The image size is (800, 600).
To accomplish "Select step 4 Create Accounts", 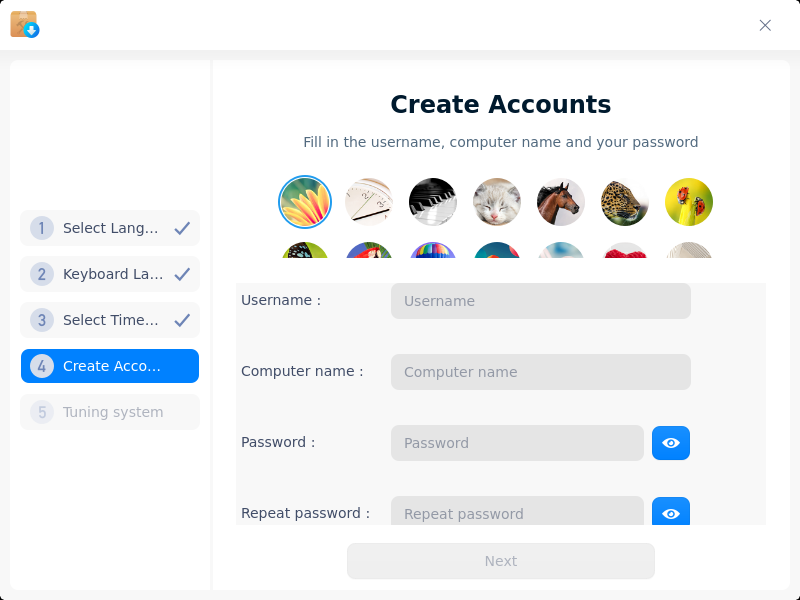I will click(x=110, y=366).
